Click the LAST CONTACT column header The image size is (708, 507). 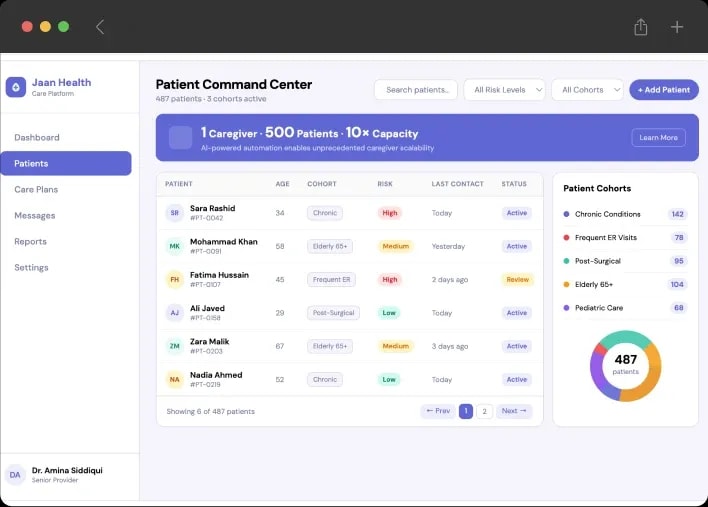(457, 184)
